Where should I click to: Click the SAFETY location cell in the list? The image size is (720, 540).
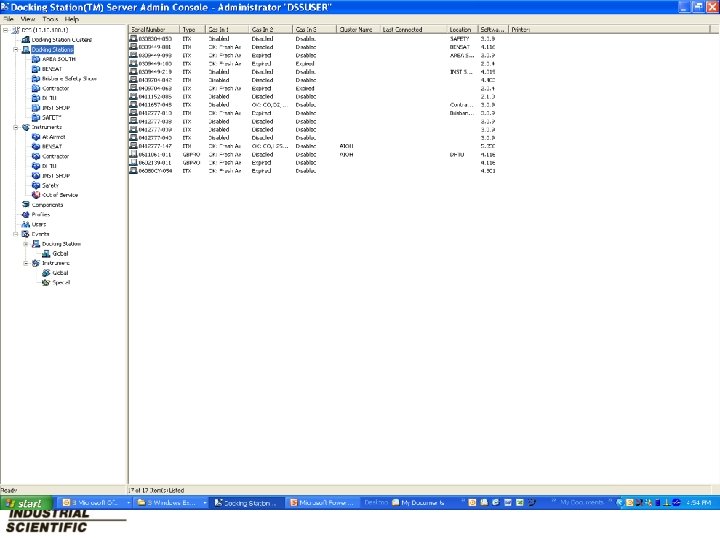tap(459, 39)
